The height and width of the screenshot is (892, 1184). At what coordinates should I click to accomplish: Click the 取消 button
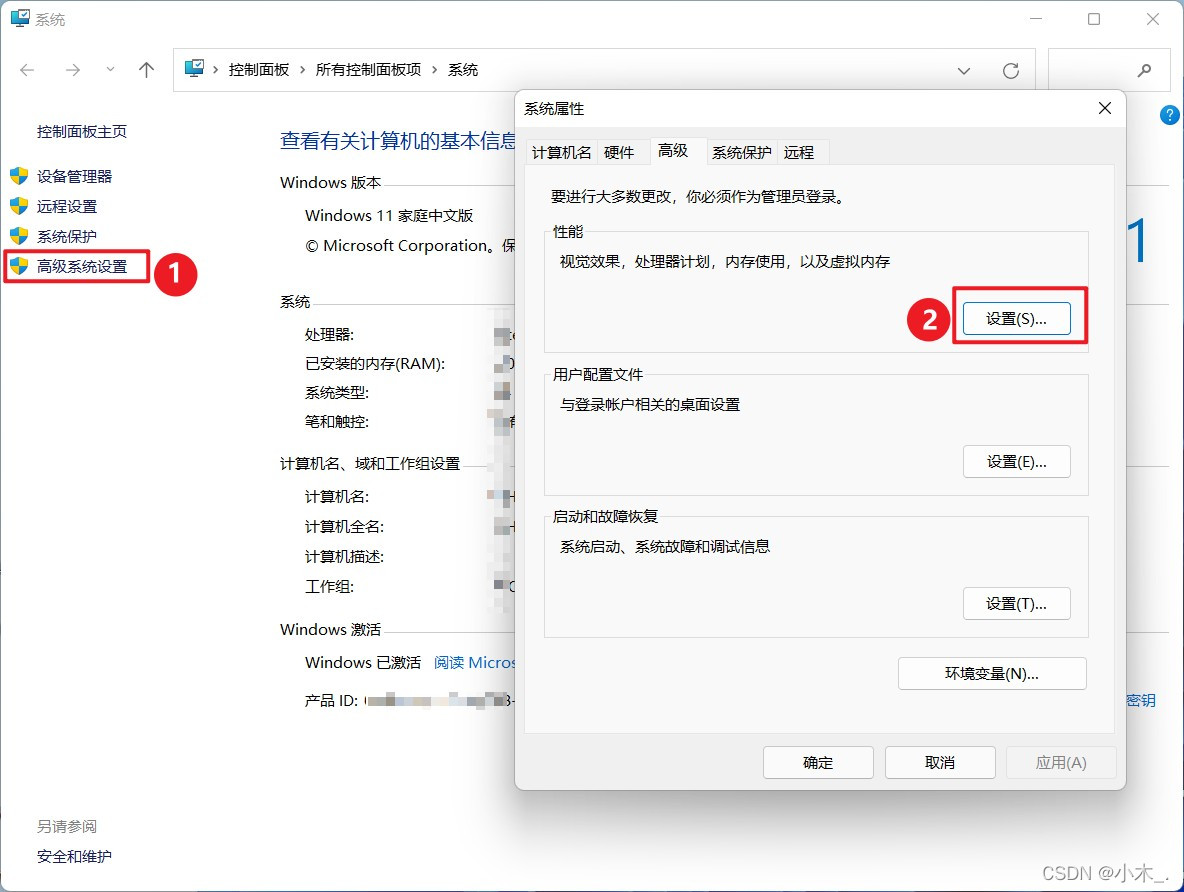coord(940,763)
